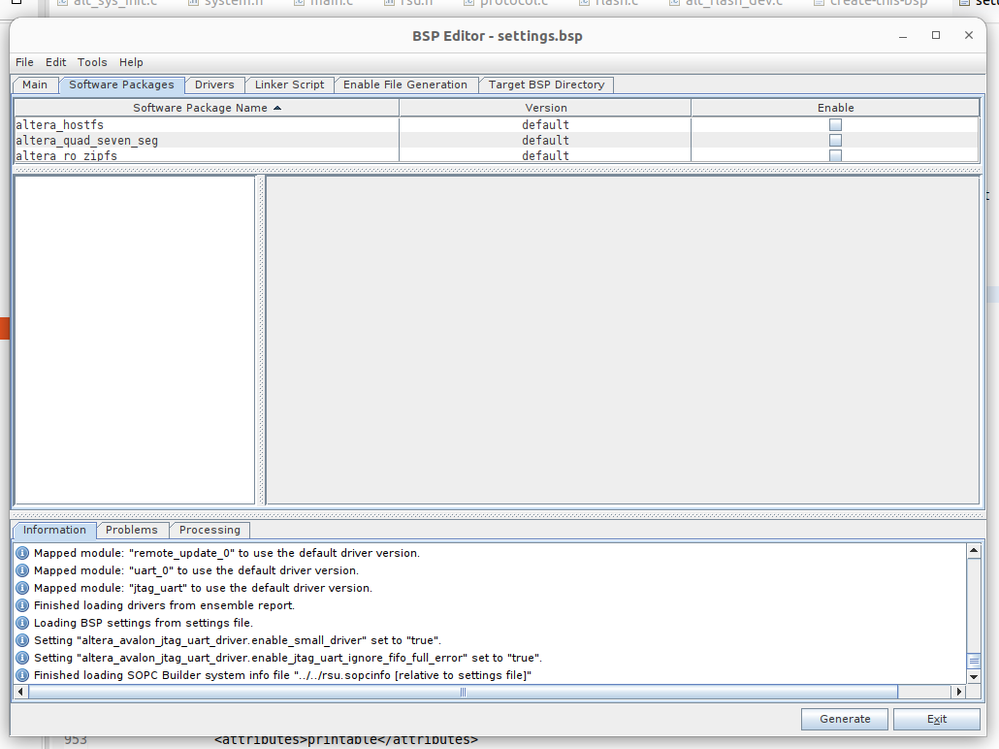Click the log horizontal scroll right arrow
999x749 pixels.
[959, 692]
